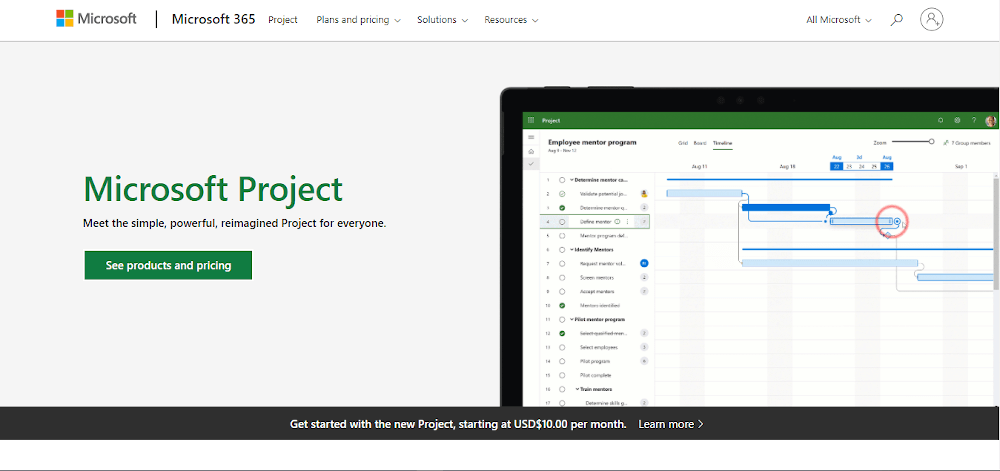The image size is (1000, 471).
Task: Collapse Pilot mentor program group chevron
Action: pos(571,319)
